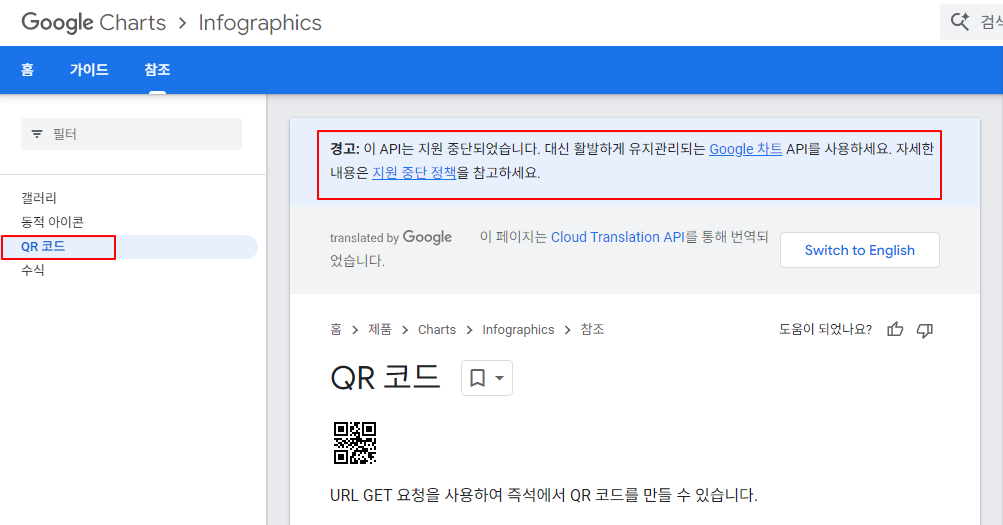This screenshot has width=1003, height=525.
Task: Select the 참조 tab
Action: click(x=157, y=70)
